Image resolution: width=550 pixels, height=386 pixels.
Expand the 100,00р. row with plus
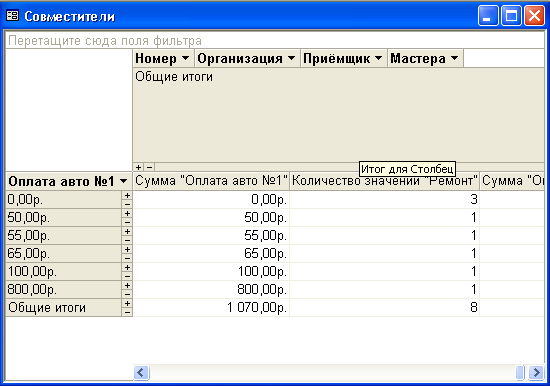pos(127,267)
